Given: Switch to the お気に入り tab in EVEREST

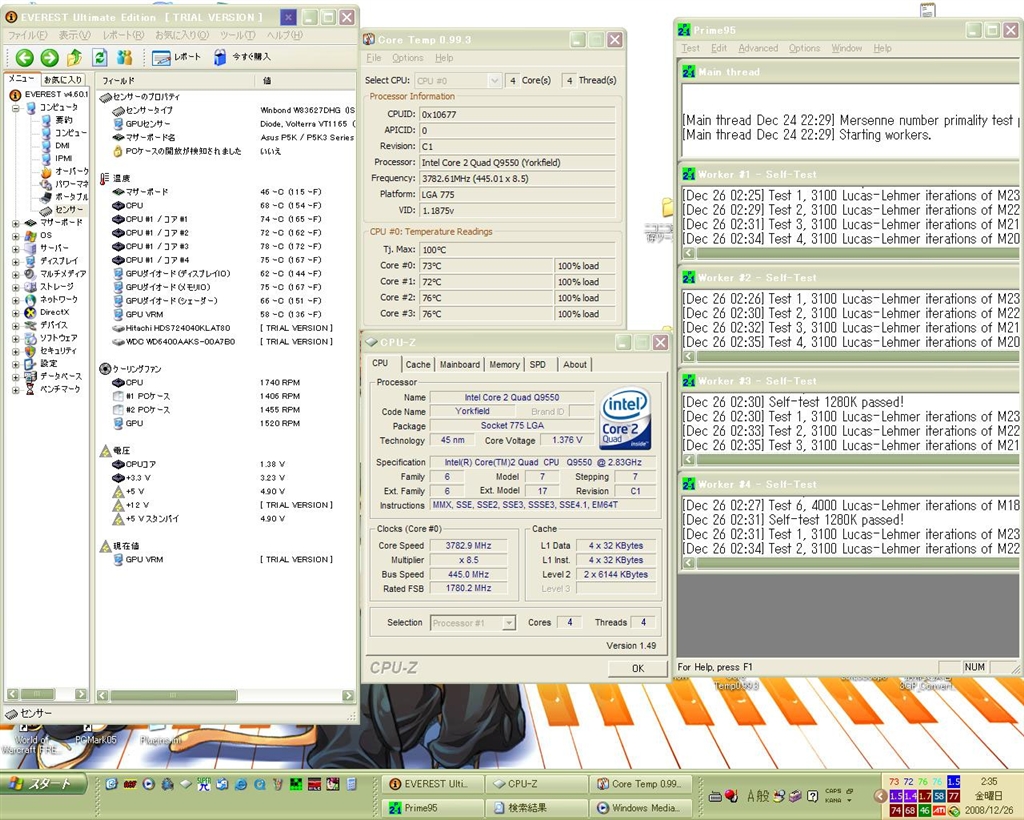Looking at the screenshot, I should coord(63,79).
